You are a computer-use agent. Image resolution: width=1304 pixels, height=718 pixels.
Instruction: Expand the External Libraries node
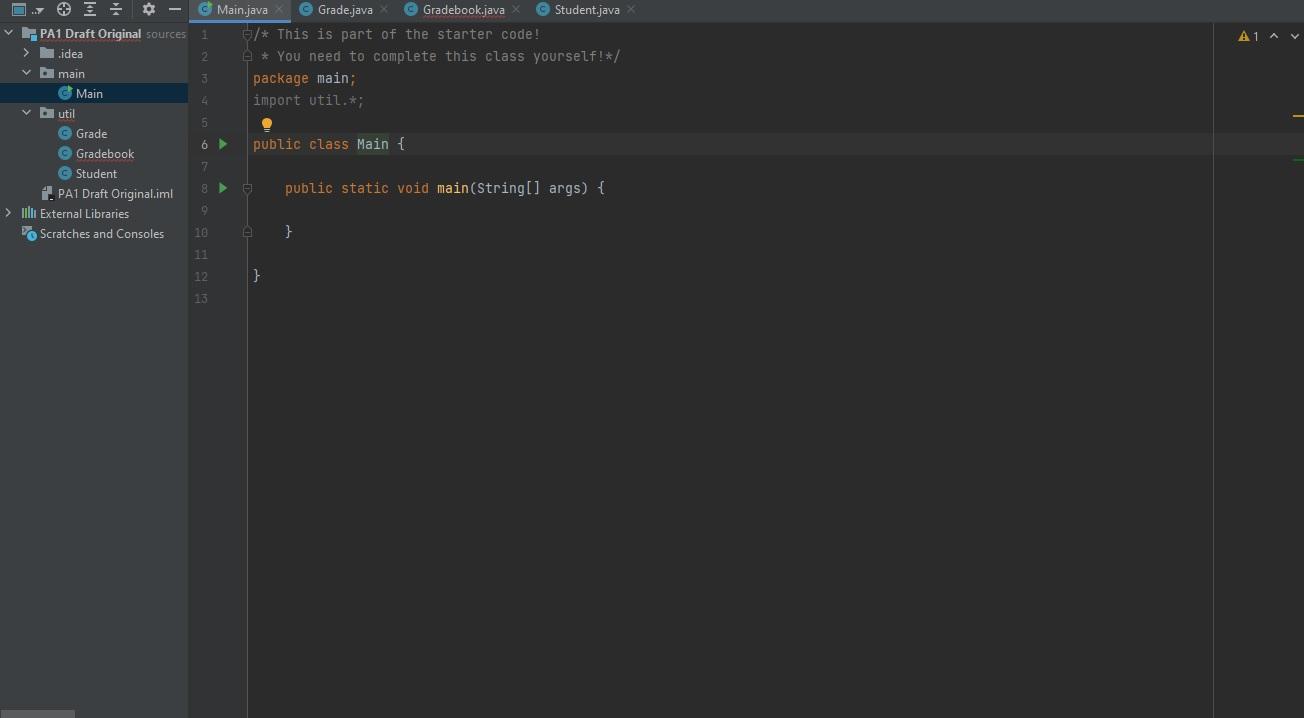coord(8,213)
